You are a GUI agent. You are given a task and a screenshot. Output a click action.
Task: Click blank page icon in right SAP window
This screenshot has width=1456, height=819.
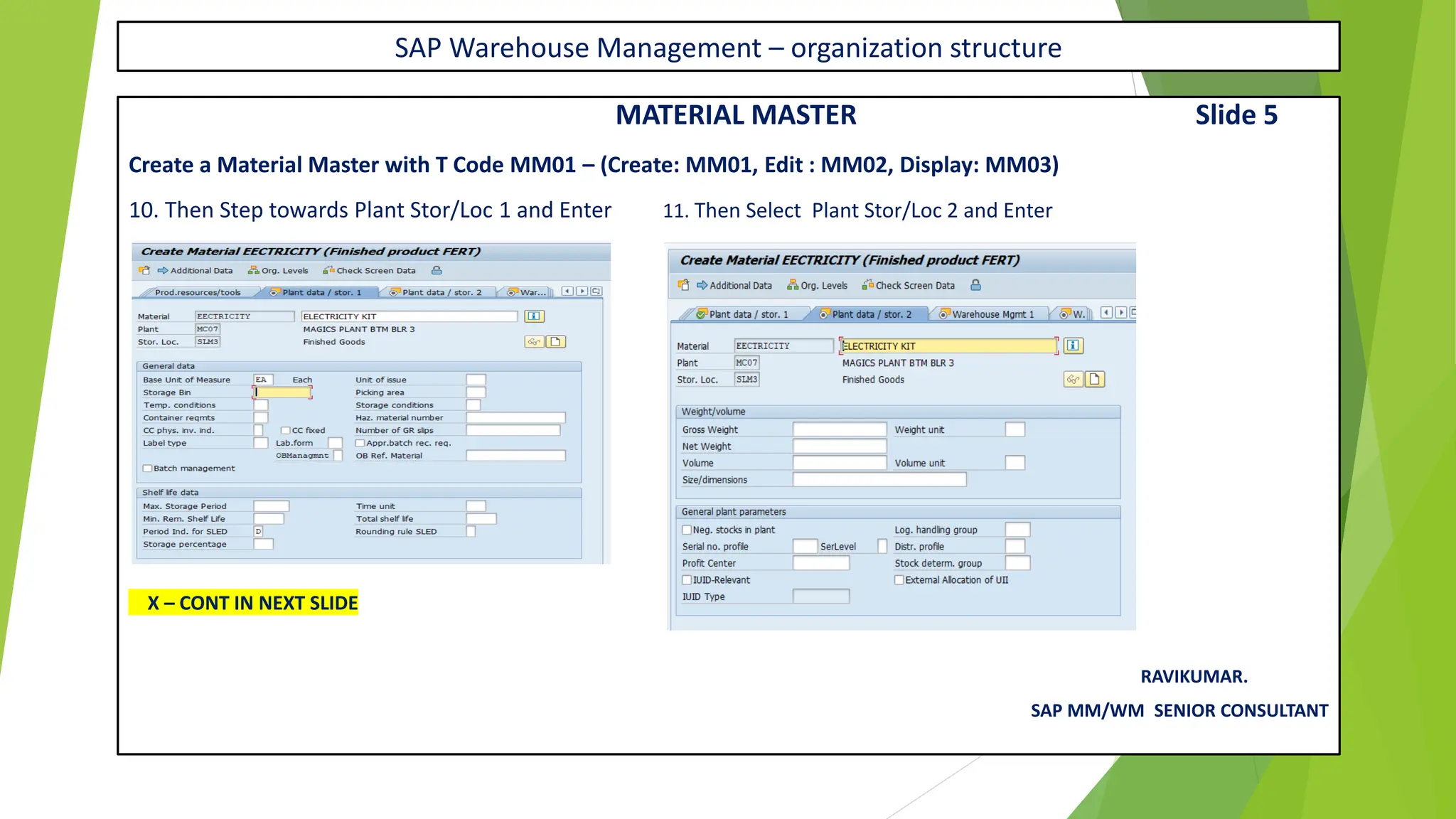click(x=1096, y=380)
